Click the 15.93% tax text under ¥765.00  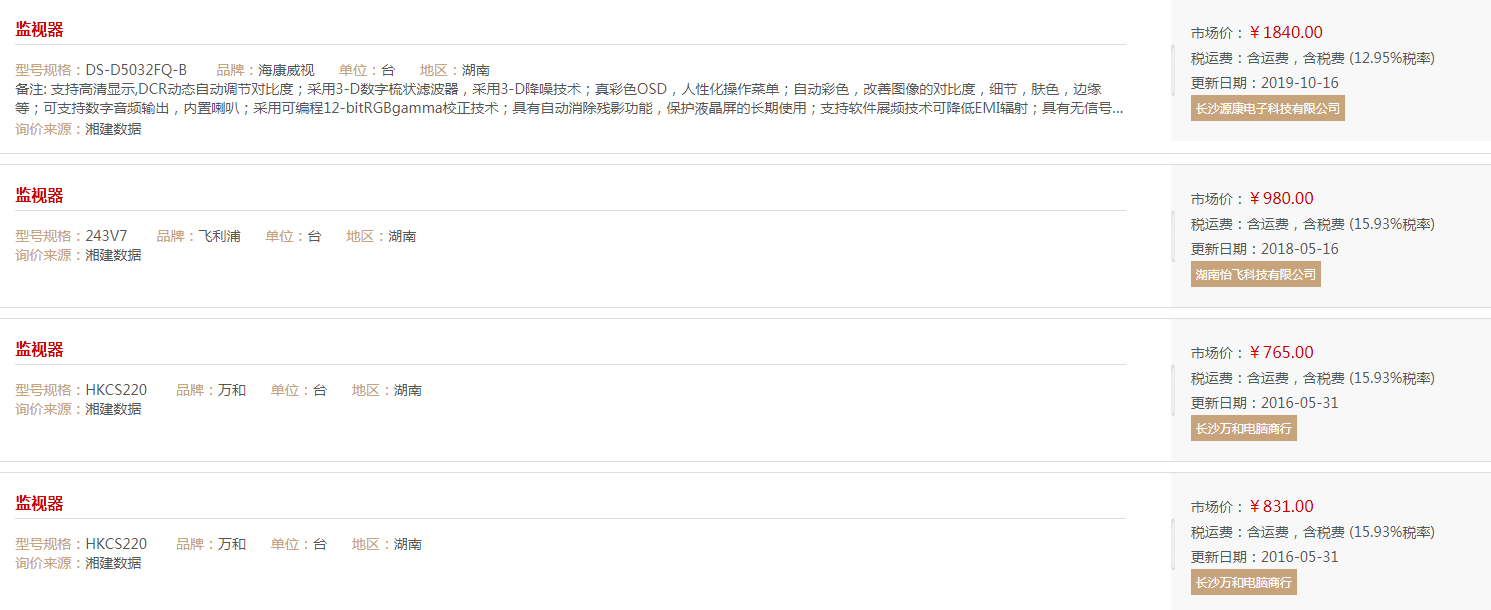click(1392, 378)
